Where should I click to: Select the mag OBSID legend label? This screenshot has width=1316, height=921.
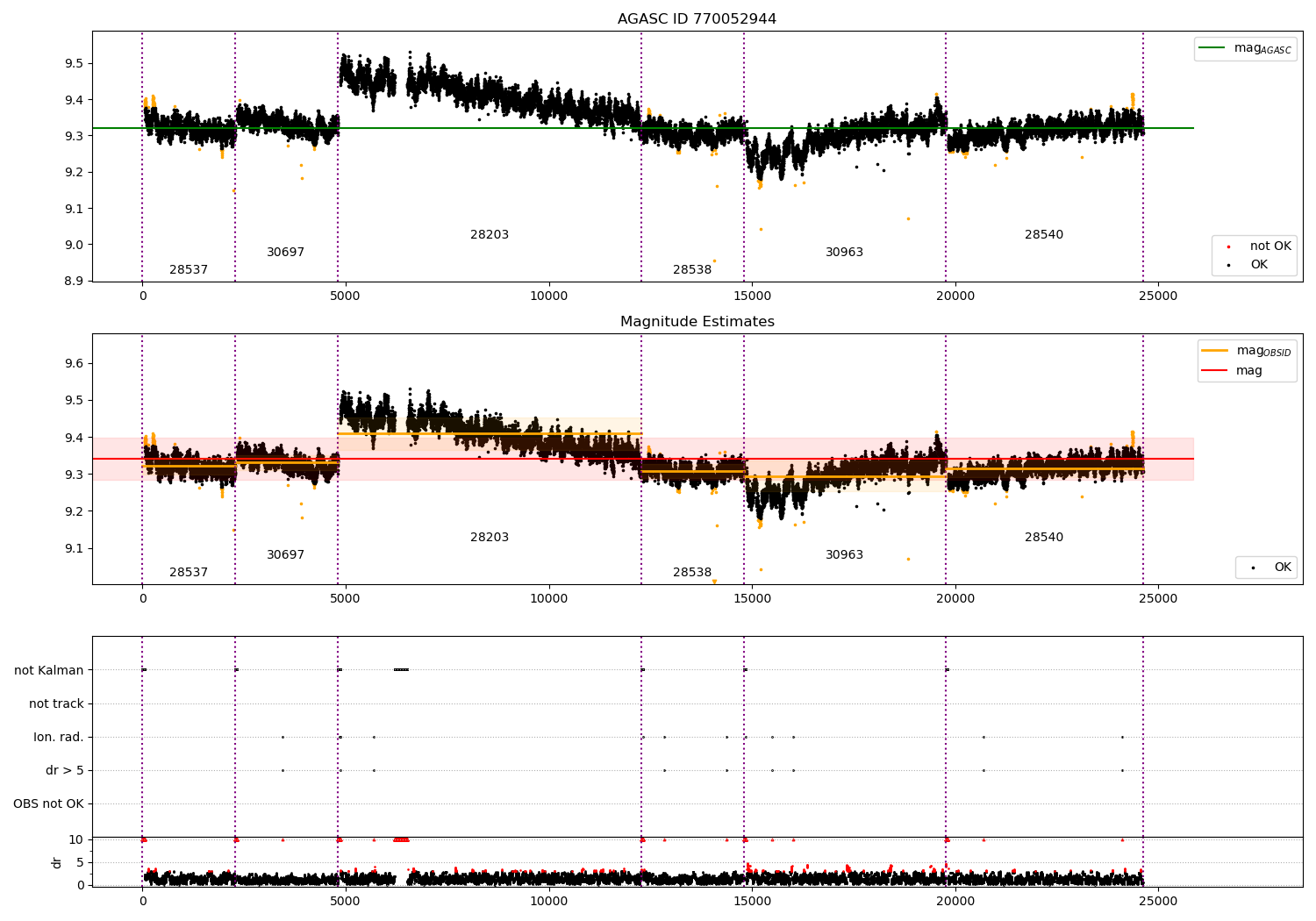coord(1263,351)
